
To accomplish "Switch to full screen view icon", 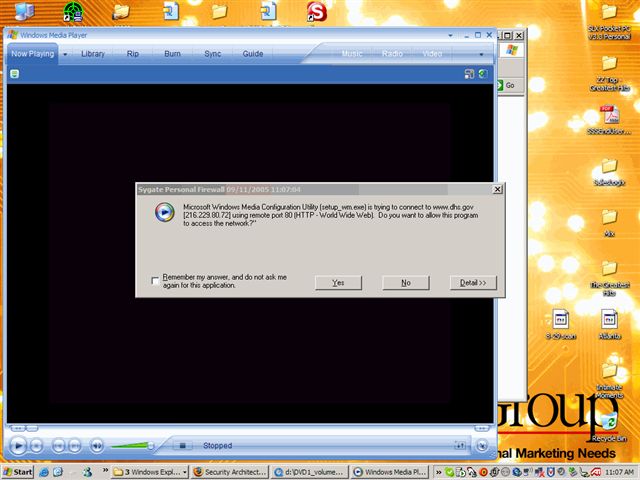I will (x=469, y=74).
